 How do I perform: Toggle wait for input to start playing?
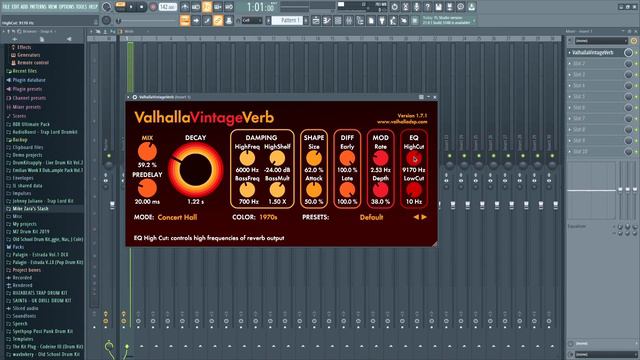pos(196,7)
